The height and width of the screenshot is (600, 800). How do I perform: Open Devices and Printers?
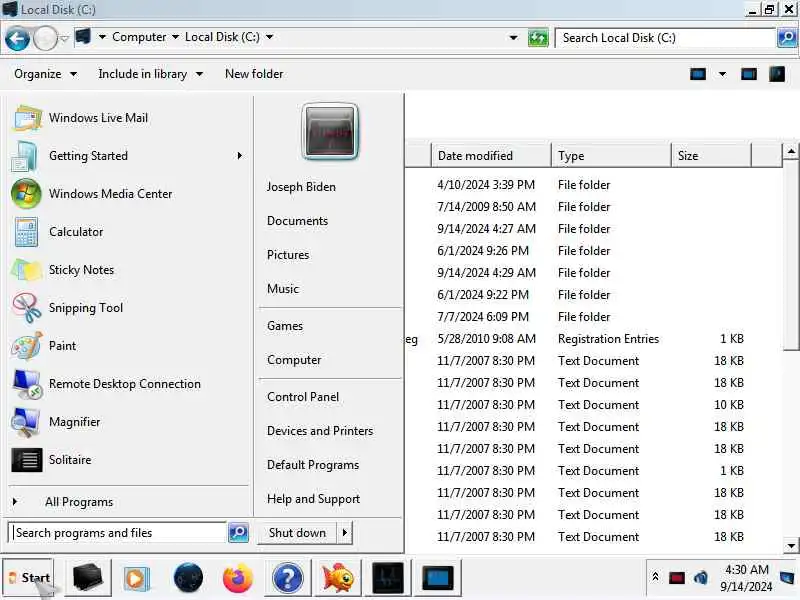320,431
